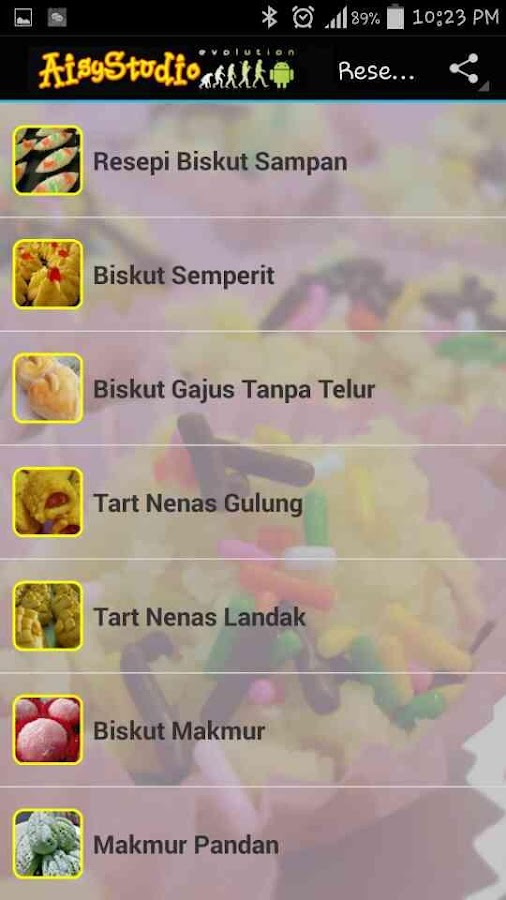
Task: Tap the Makmur Pandan list entry
Action: click(253, 843)
